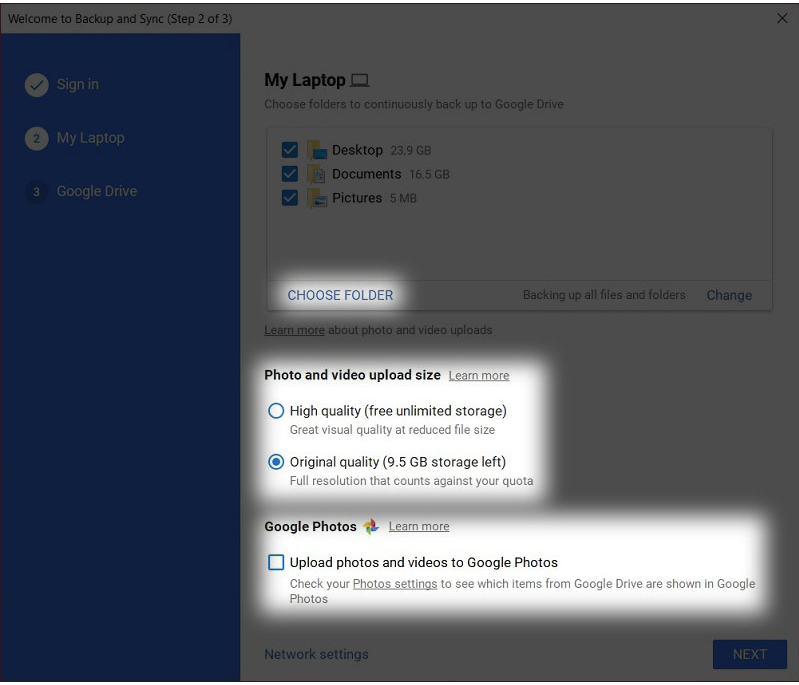Click the Documents folder name
This screenshot has width=799, height=685.
coord(366,174)
